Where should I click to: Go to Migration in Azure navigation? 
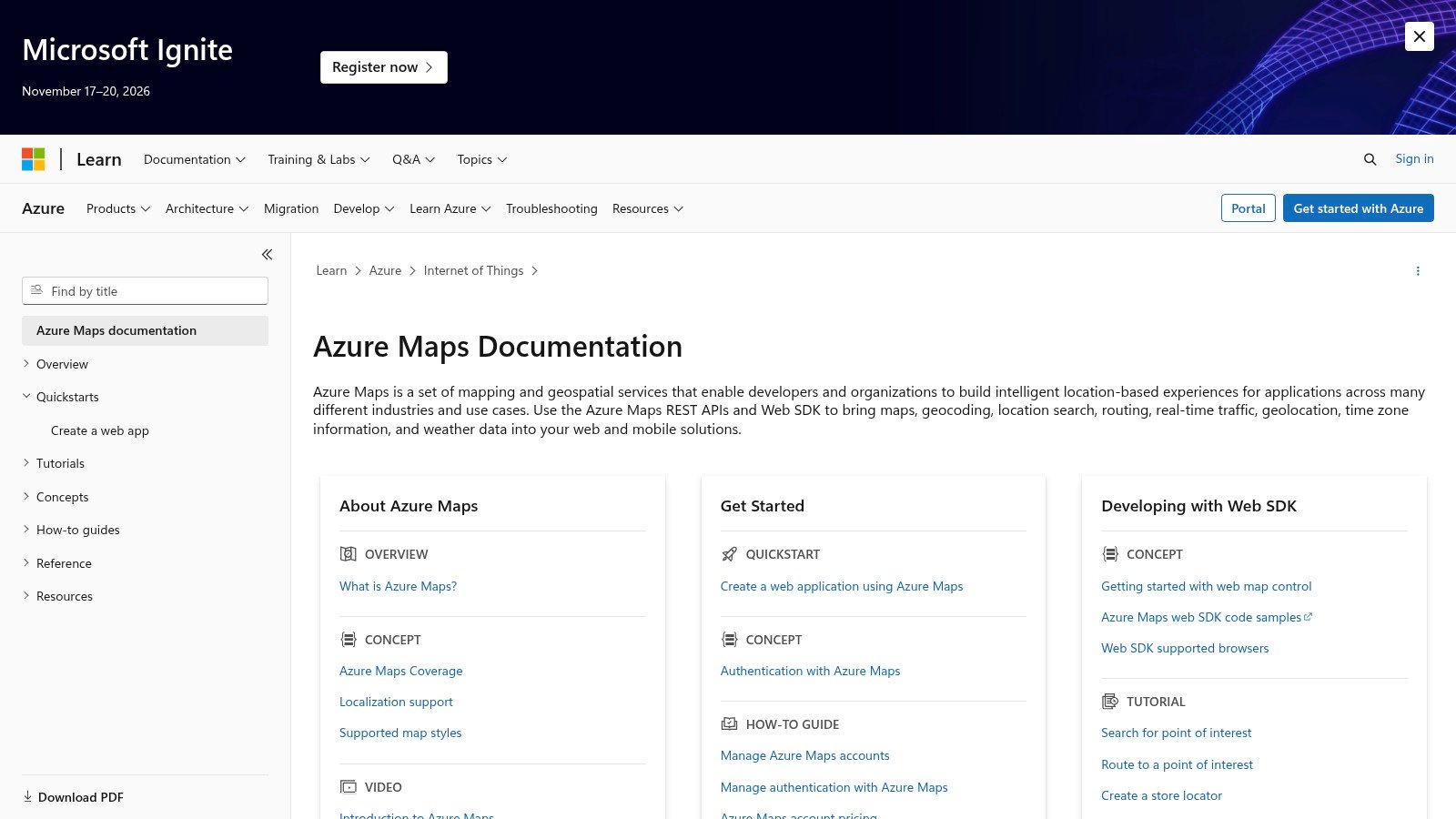pyautogui.click(x=291, y=208)
